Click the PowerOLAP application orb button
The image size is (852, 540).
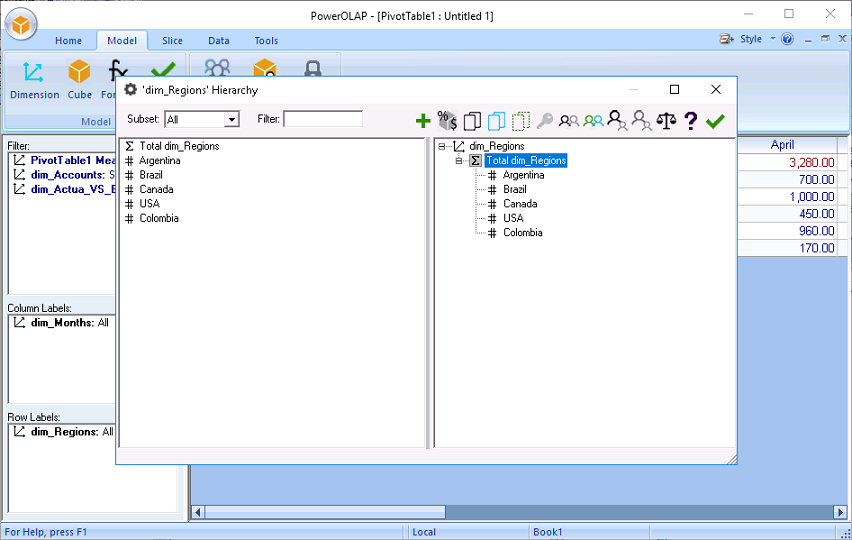coord(21,24)
